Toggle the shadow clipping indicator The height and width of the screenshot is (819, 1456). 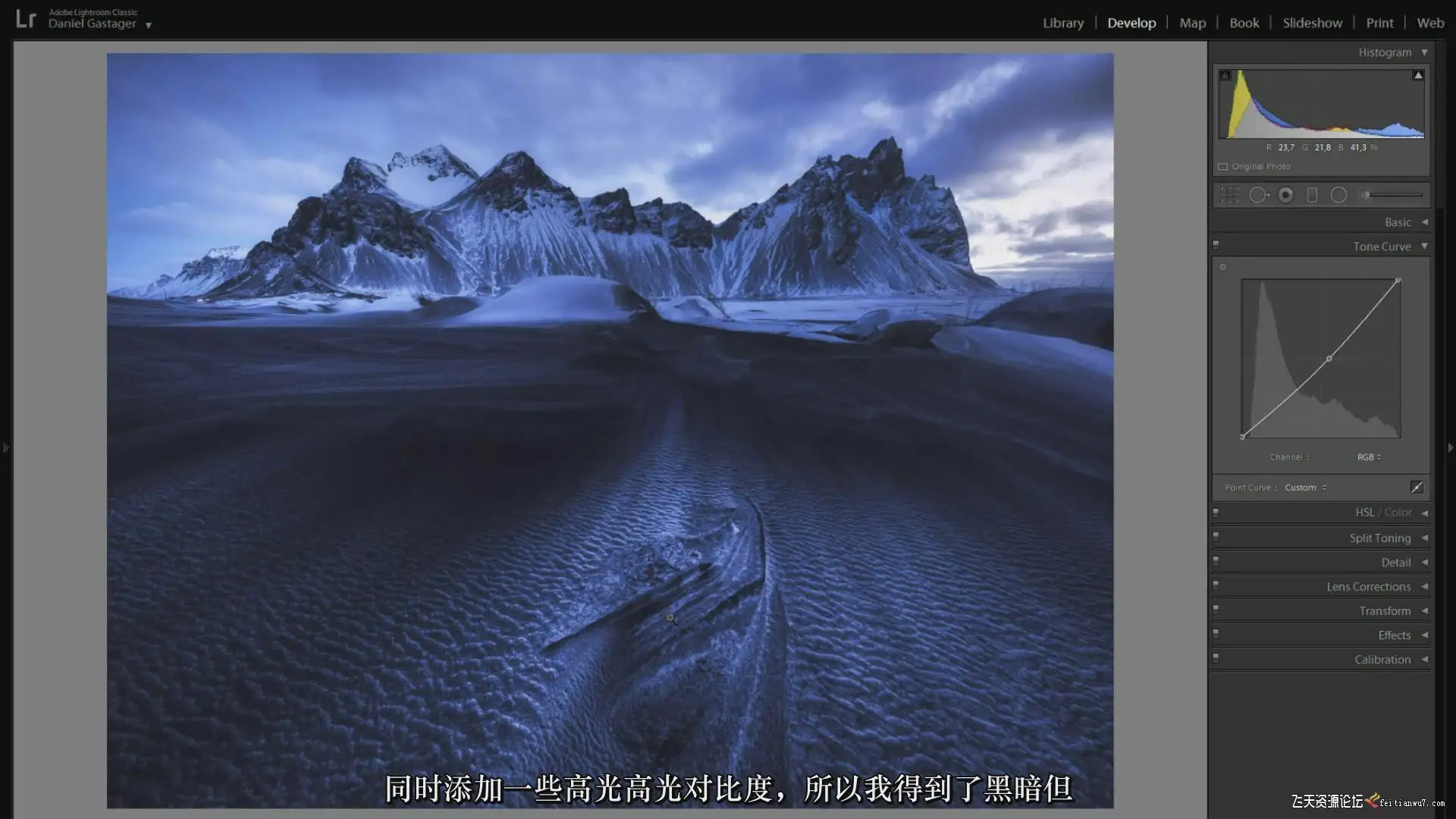pos(1225,75)
